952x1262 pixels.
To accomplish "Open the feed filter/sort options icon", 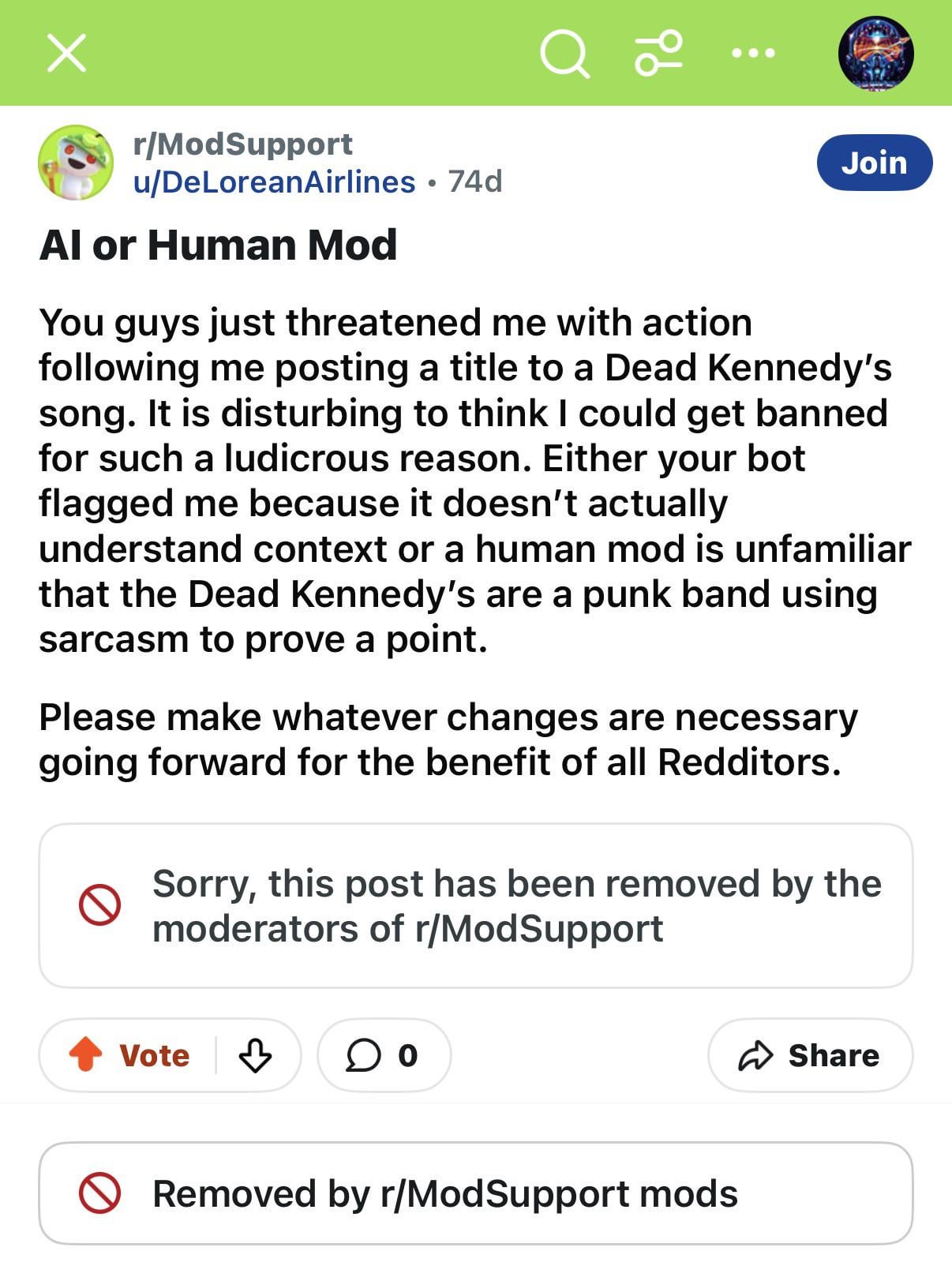I will [x=658, y=54].
